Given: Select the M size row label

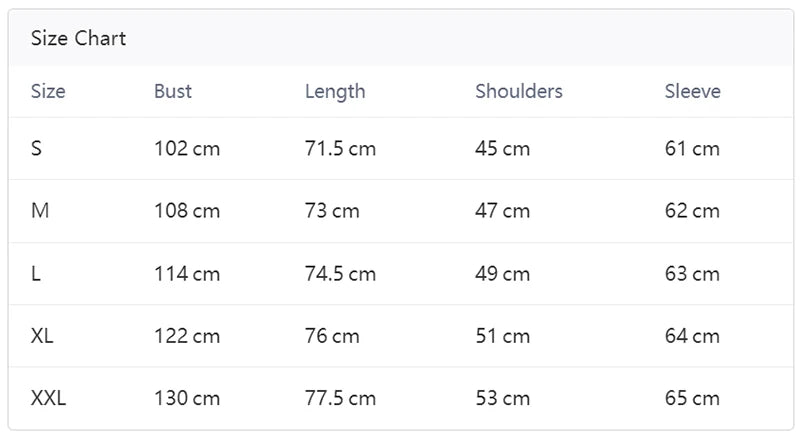Looking at the screenshot, I should [40, 211].
